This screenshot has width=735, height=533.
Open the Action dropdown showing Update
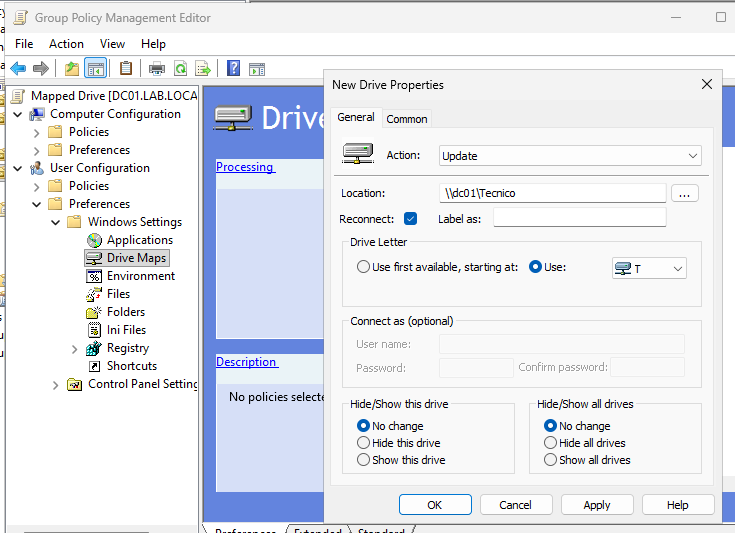point(570,156)
